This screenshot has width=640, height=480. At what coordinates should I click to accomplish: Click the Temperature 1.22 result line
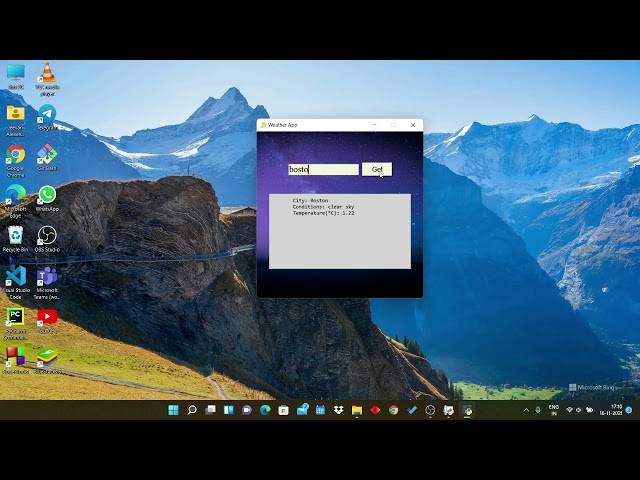coord(323,213)
